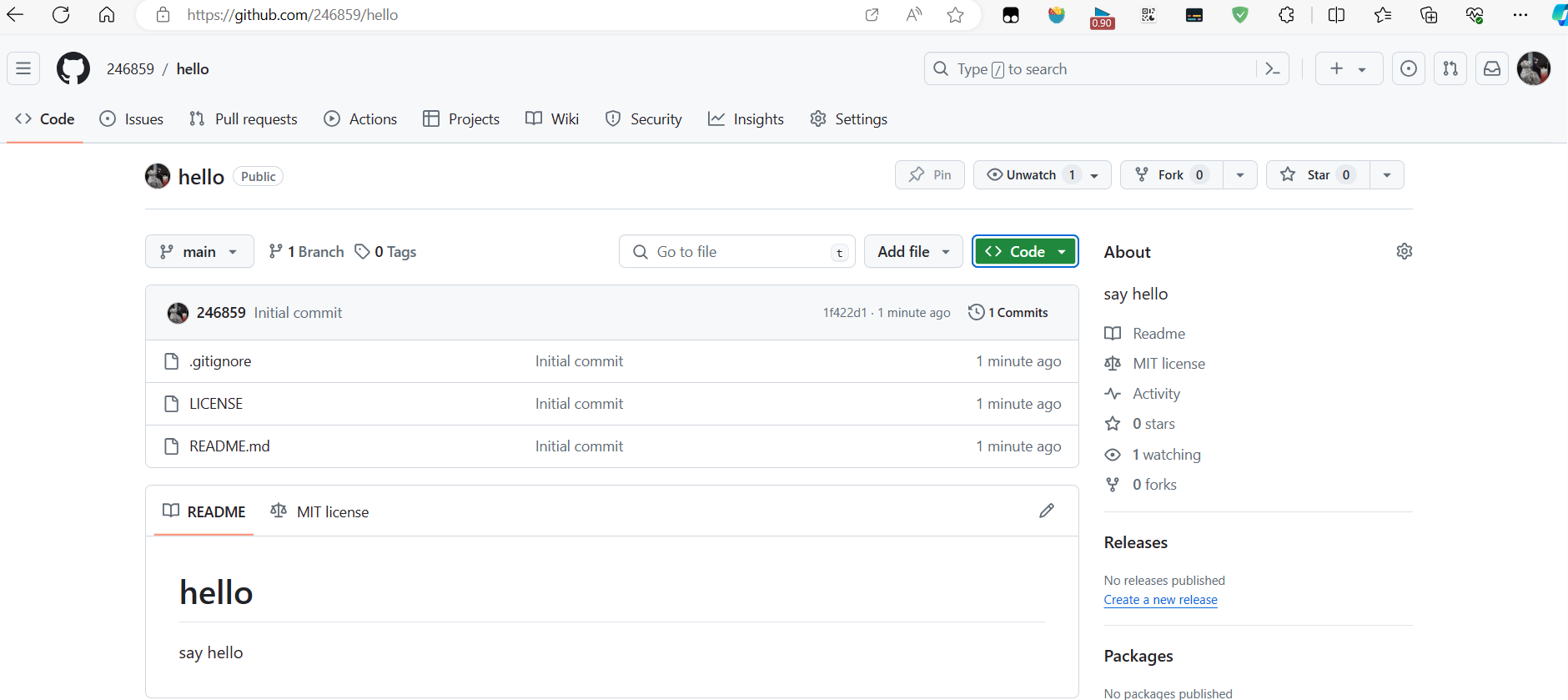The image size is (1568, 700).
Task: Open the About settings gear icon
Action: point(1404,251)
